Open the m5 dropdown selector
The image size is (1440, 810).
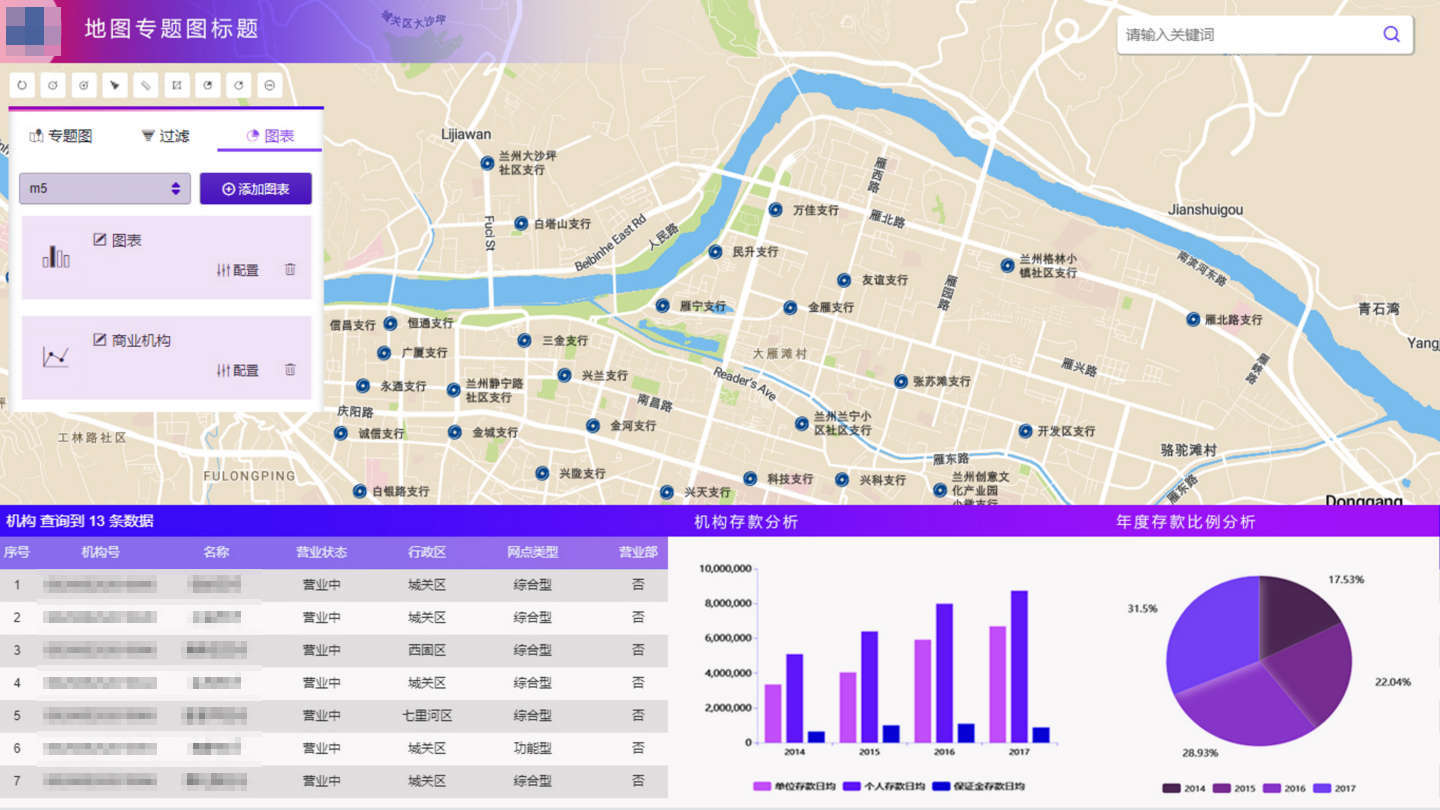(x=105, y=188)
